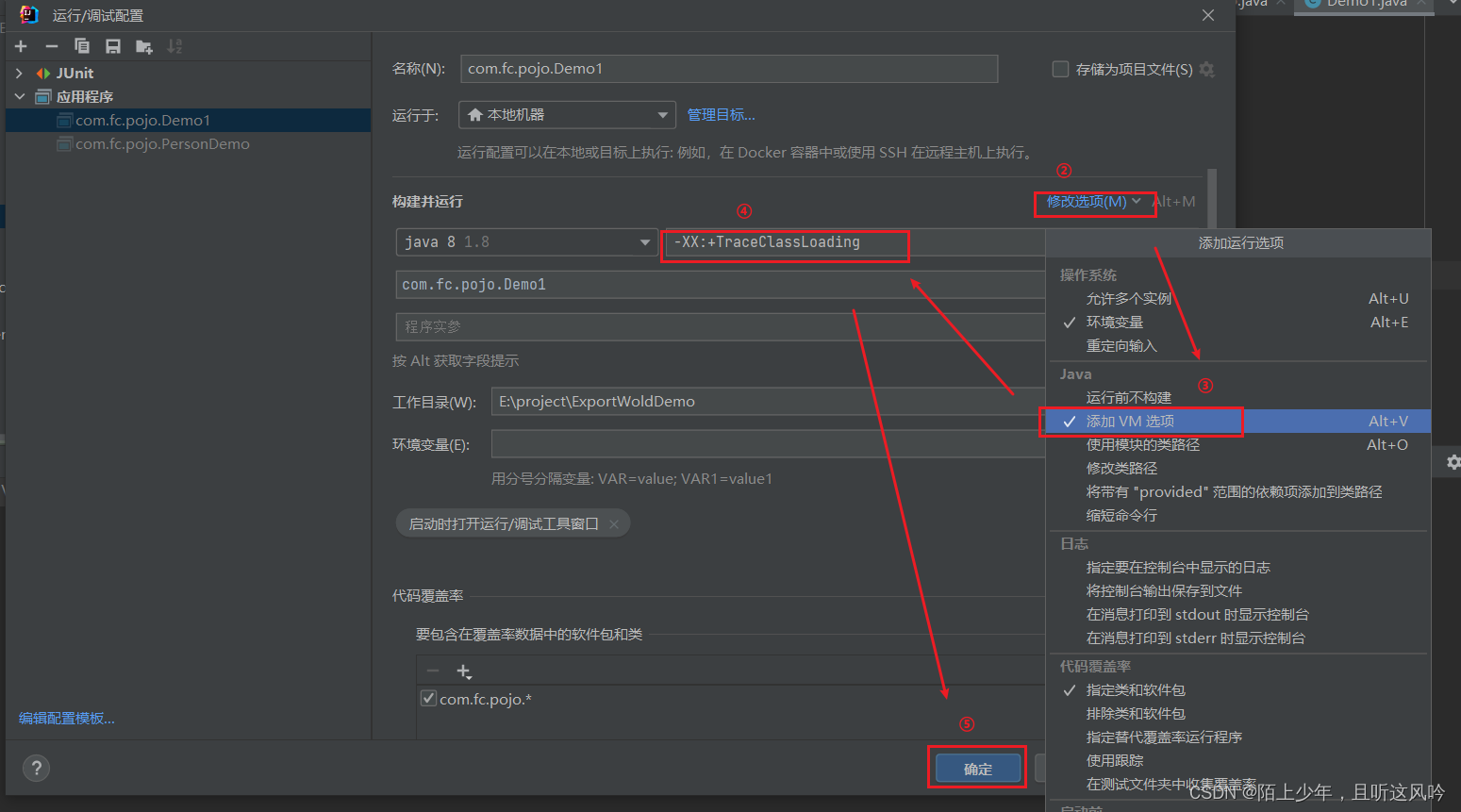Toggle com.fc.pojo.* coverage checkbox
Image resolution: width=1461 pixels, height=812 pixels.
coord(428,699)
